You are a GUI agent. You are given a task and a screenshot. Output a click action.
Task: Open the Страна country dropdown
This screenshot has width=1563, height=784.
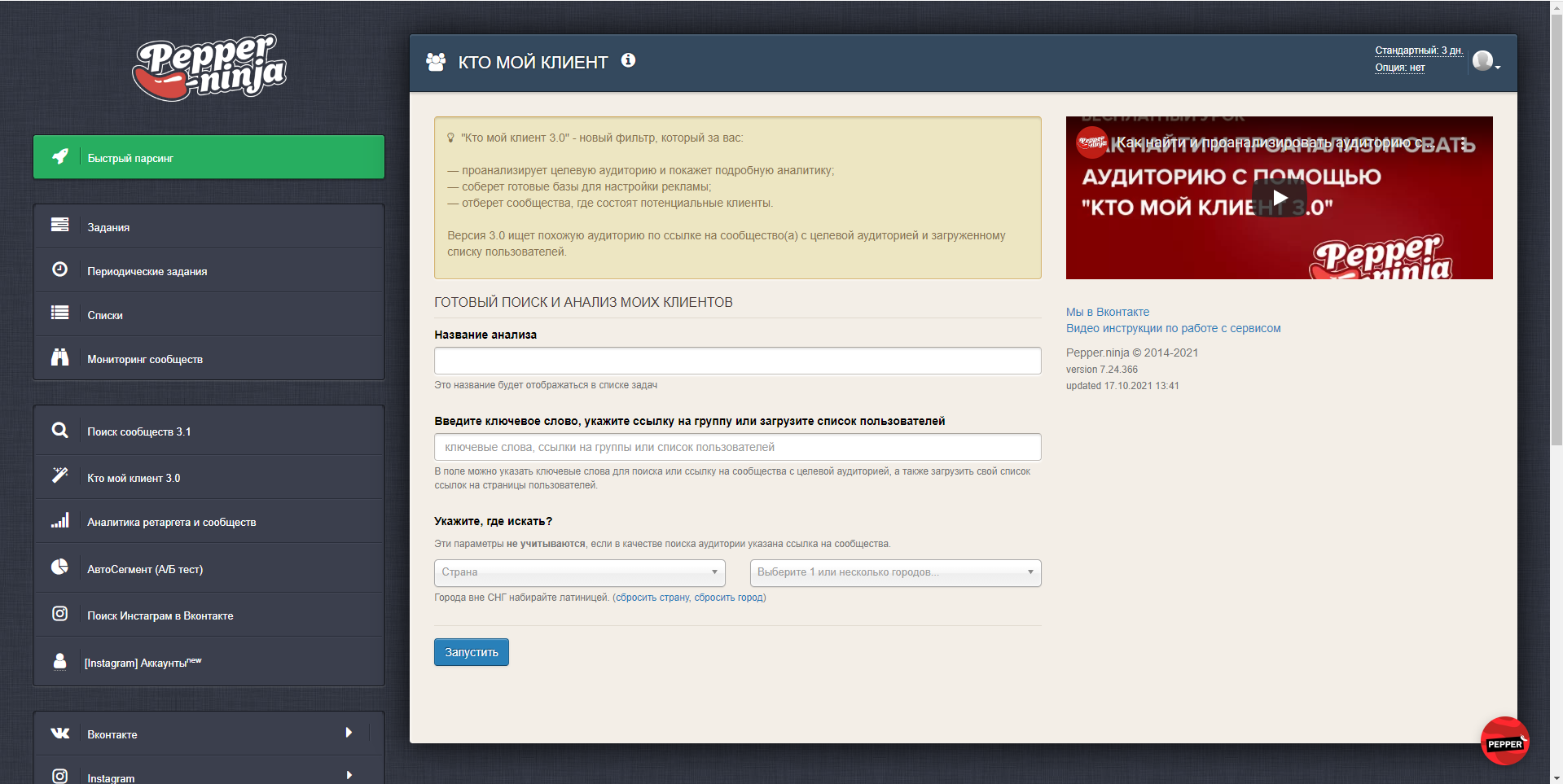pos(580,572)
